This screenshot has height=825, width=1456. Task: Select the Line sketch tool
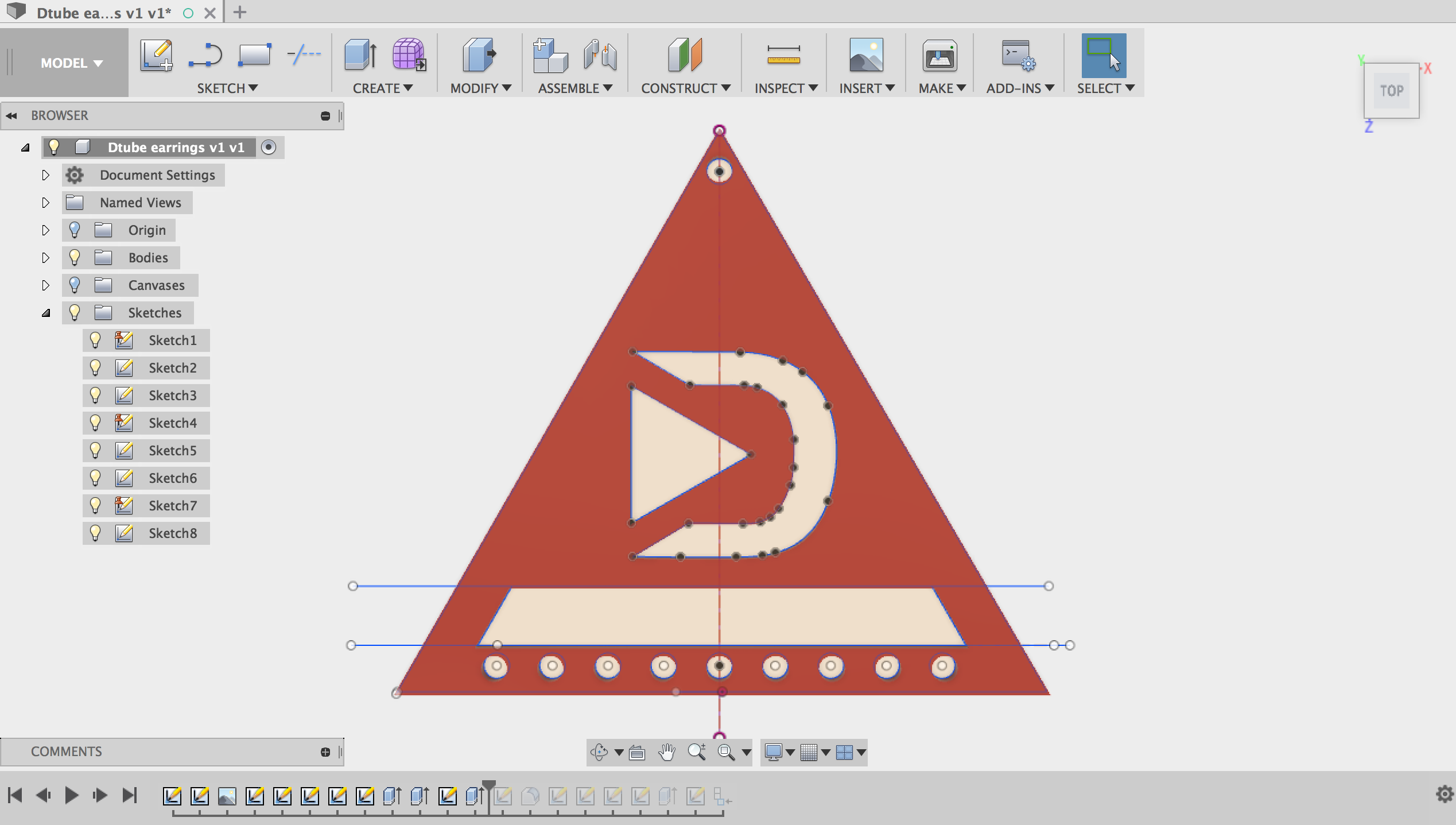tap(205, 55)
